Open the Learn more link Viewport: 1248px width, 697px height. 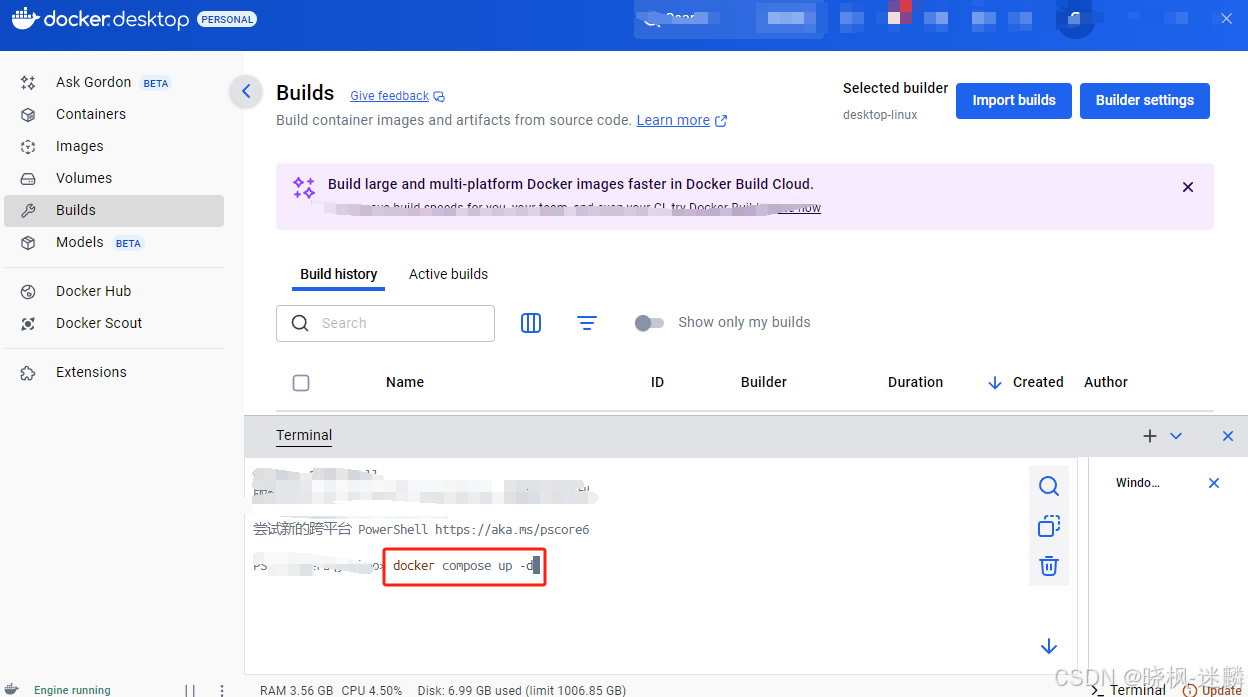pyautogui.click(x=673, y=120)
